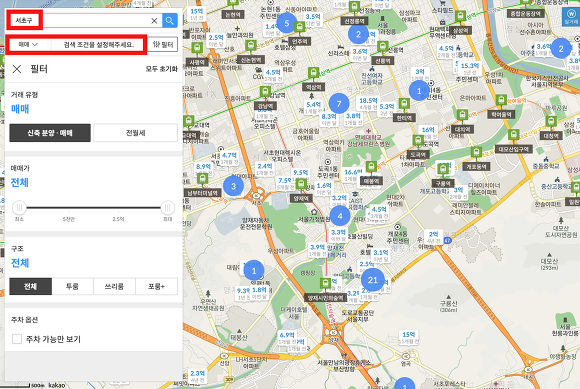
Task: Select the 남부터미널역 station marker
Action: (x=202, y=185)
